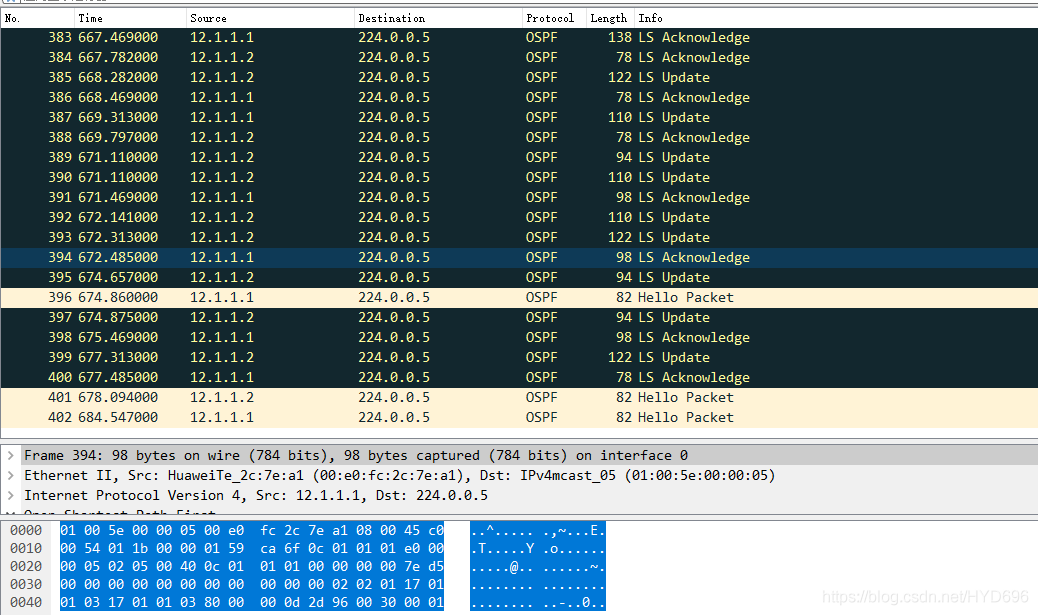Screen dimensions: 1038x615
Task: Select packet 391 LS Acknowledge row
Action: pyautogui.click(x=519, y=197)
